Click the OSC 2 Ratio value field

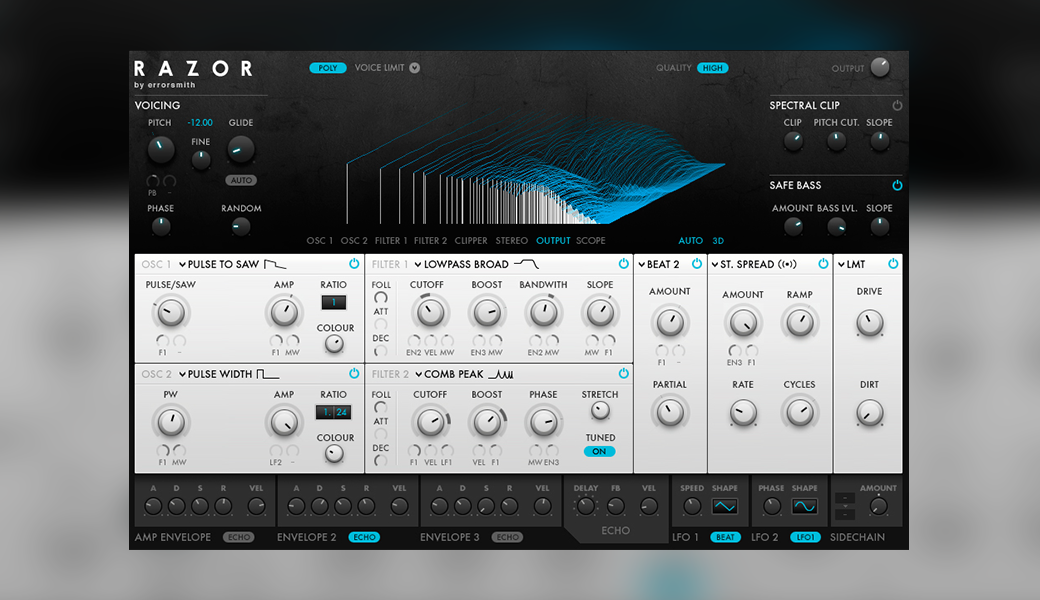tap(333, 412)
